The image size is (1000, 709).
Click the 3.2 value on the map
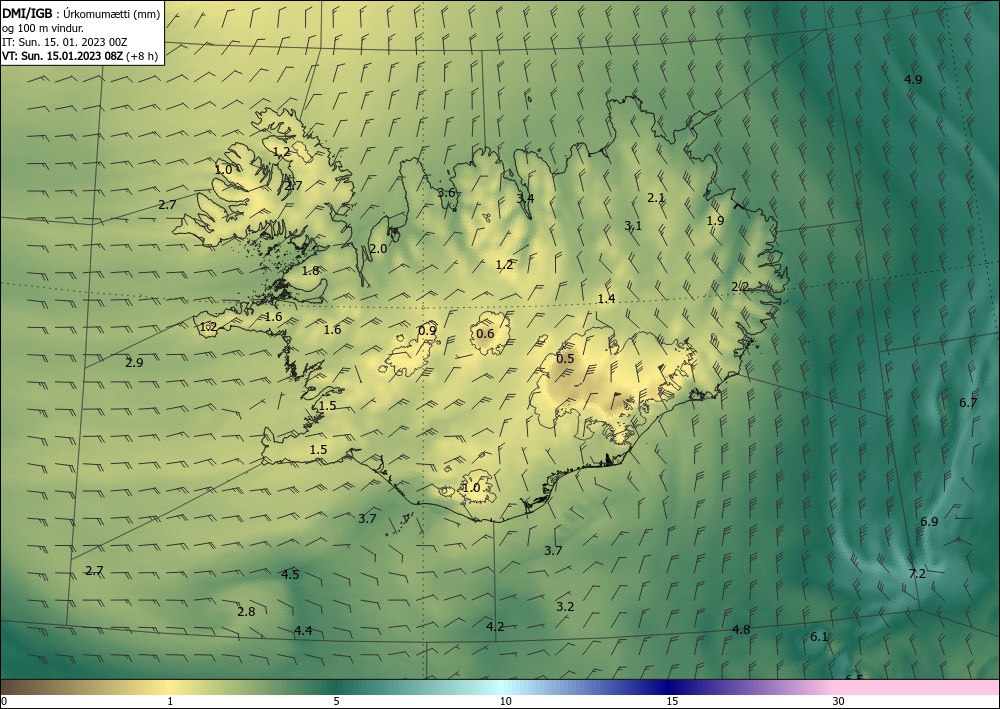pyautogui.click(x=565, y=606)
